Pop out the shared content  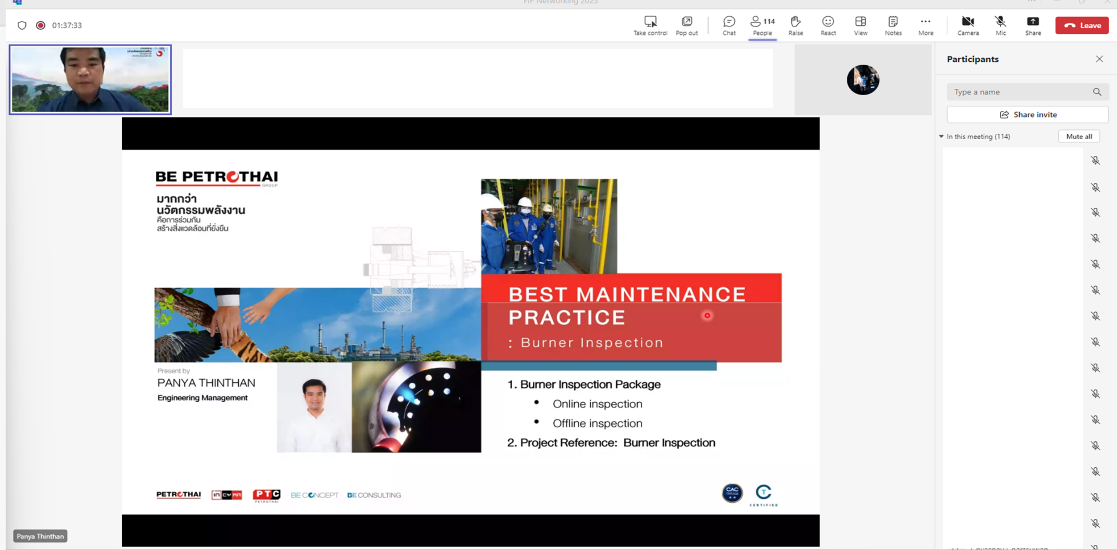687,26
